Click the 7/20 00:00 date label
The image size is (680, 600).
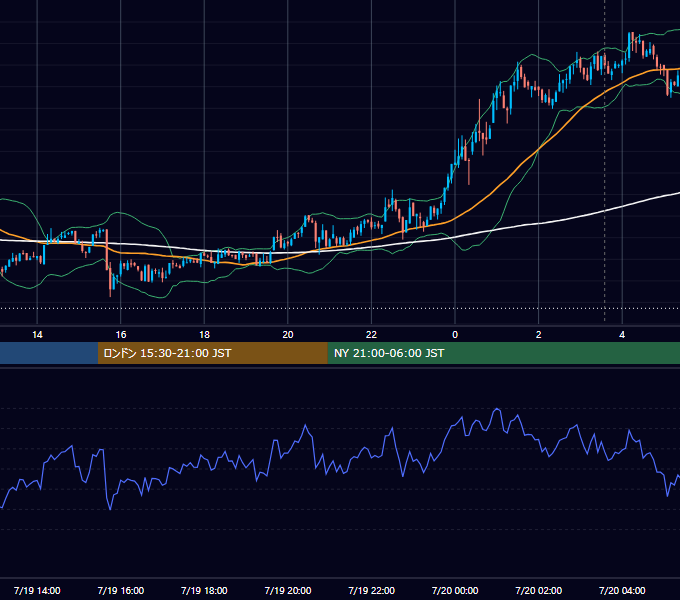coord(455,590)
